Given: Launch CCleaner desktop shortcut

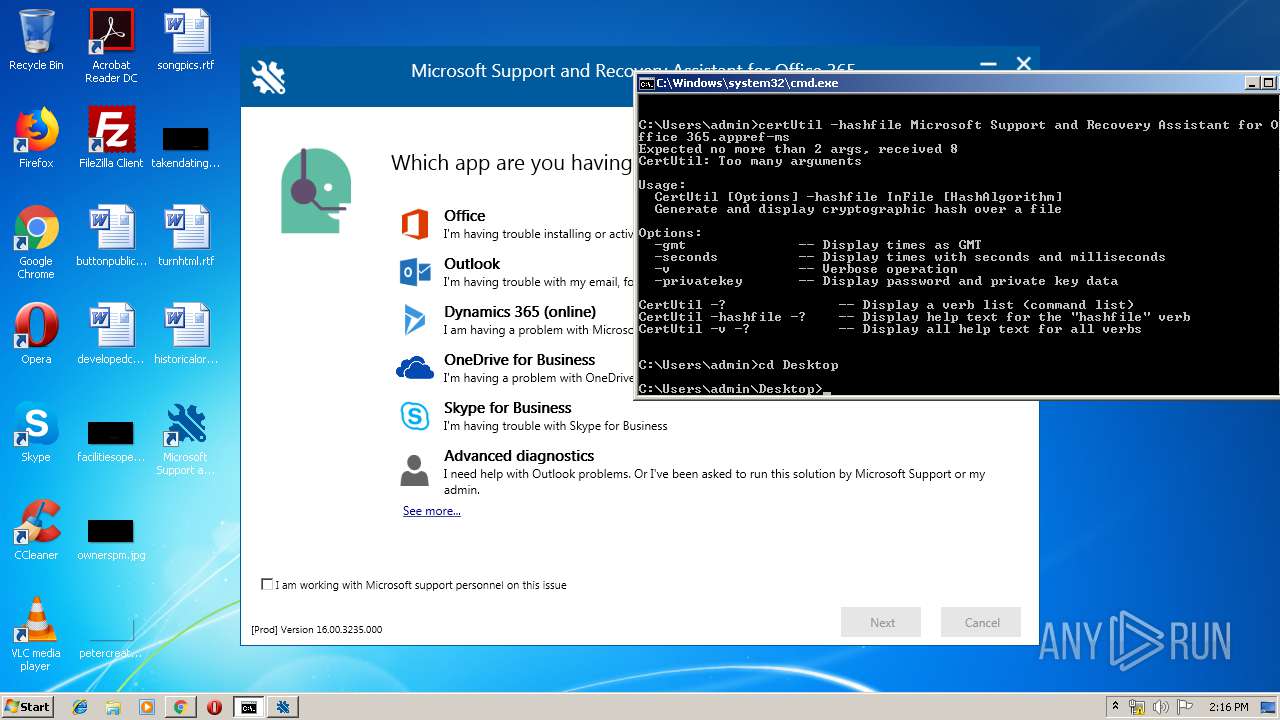Looking at the screenshot, I should pyautogui.click(x=36, y=530).
